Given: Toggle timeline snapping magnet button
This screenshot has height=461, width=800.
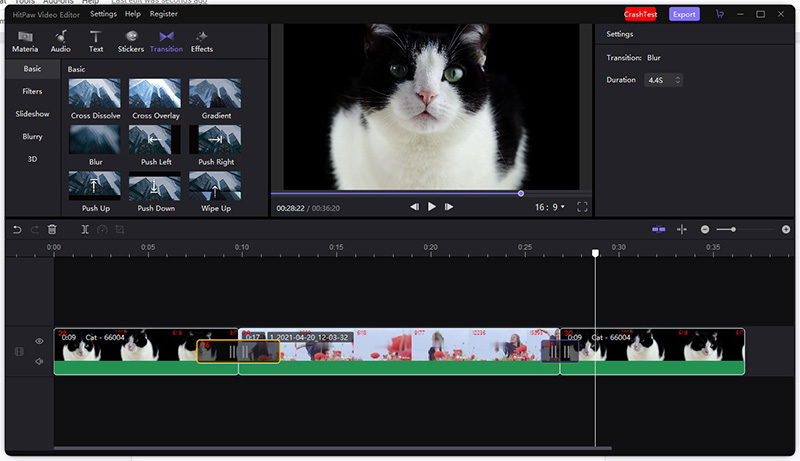Looking at the screenshot, I should coord(658,230).
